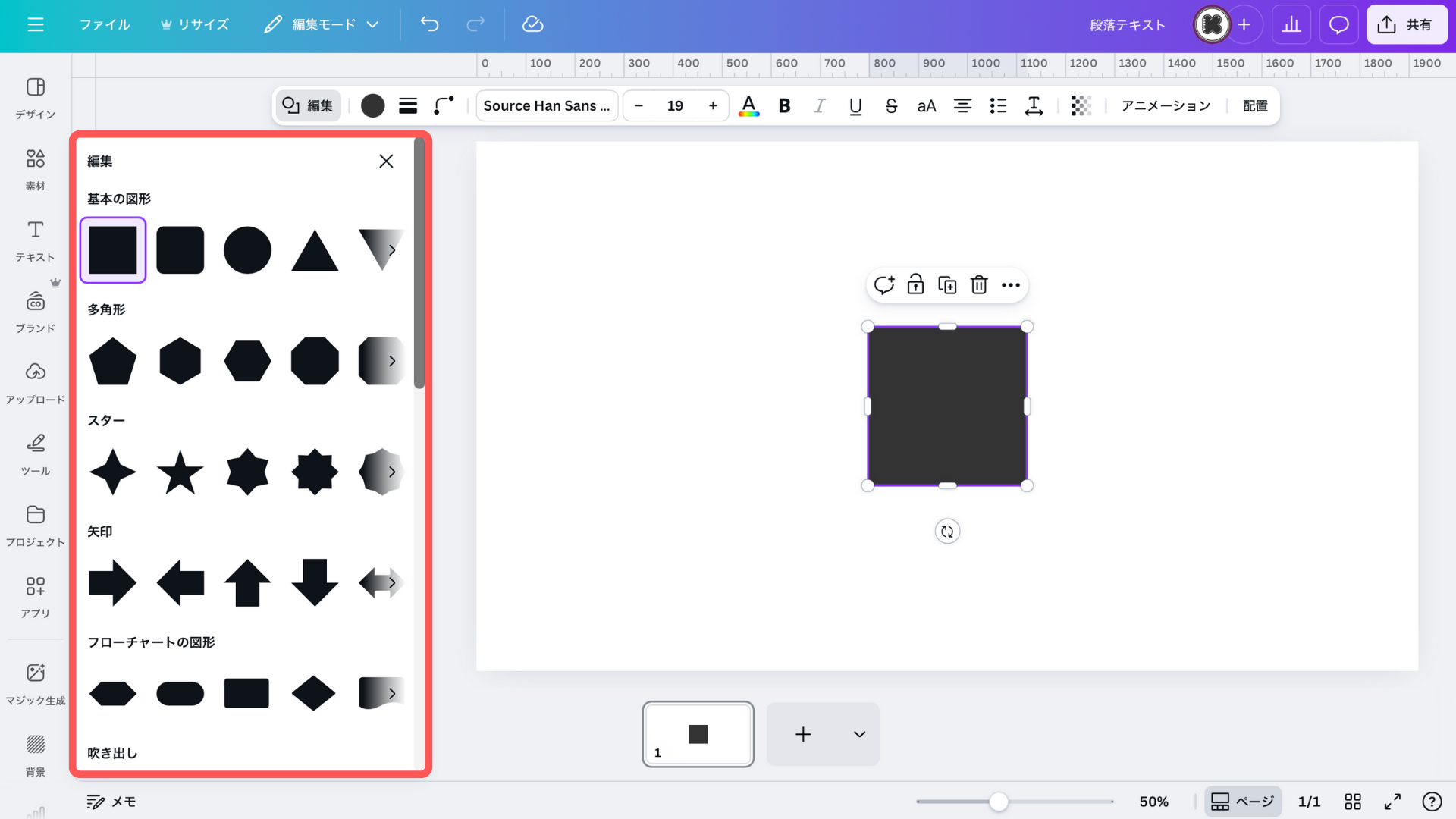Open text spacing control
The height and width of the screenshot is (819, 1456).
point(1034,106)
